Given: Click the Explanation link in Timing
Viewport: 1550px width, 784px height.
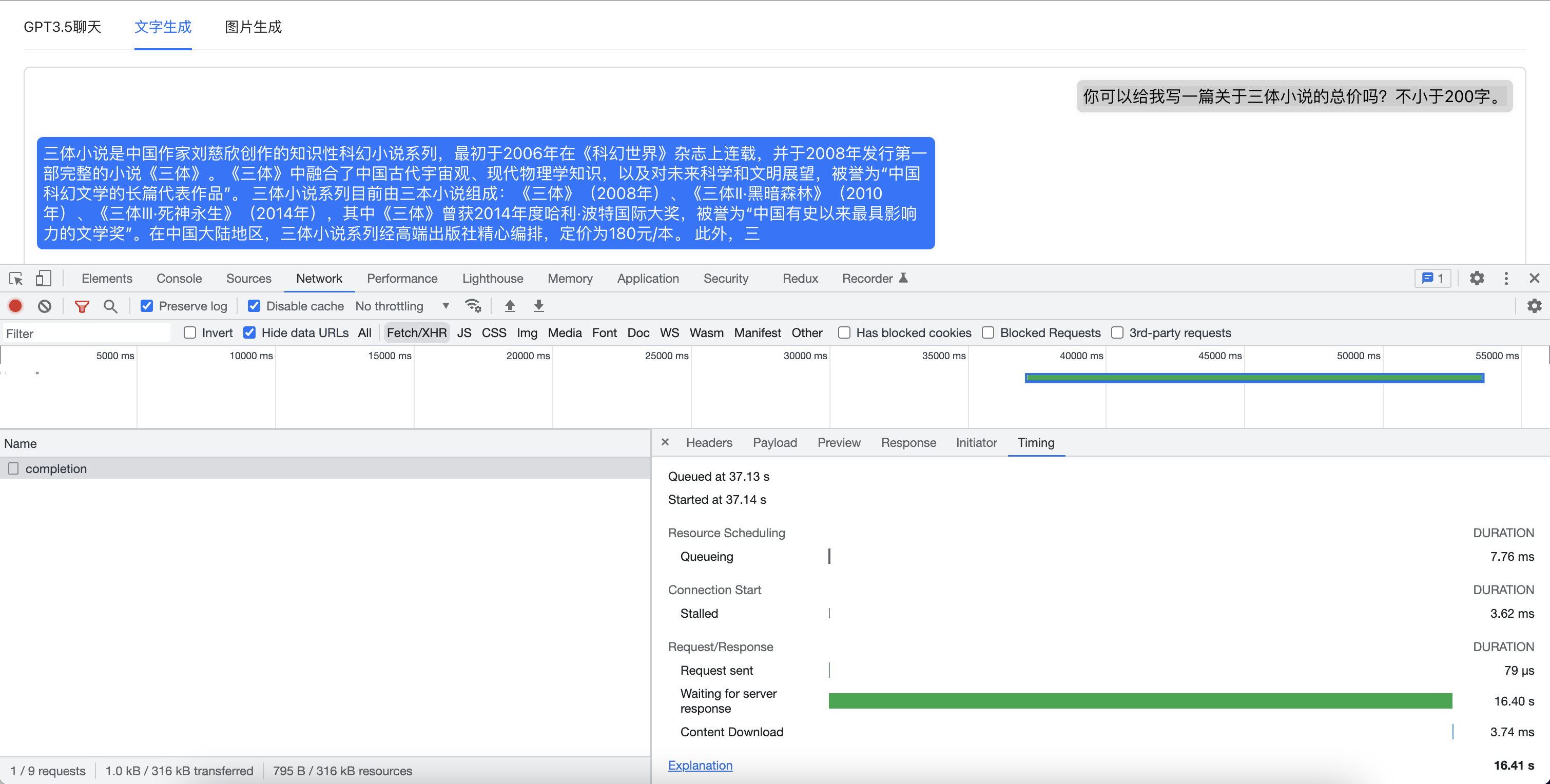Looking at the screenshot, I should pyautogui.click(x=700, y=766).
